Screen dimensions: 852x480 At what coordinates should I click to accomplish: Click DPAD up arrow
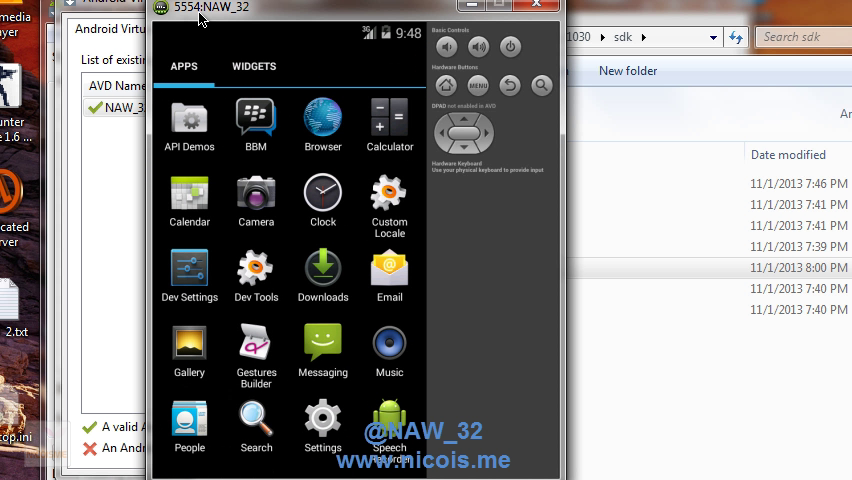[463, 119]
